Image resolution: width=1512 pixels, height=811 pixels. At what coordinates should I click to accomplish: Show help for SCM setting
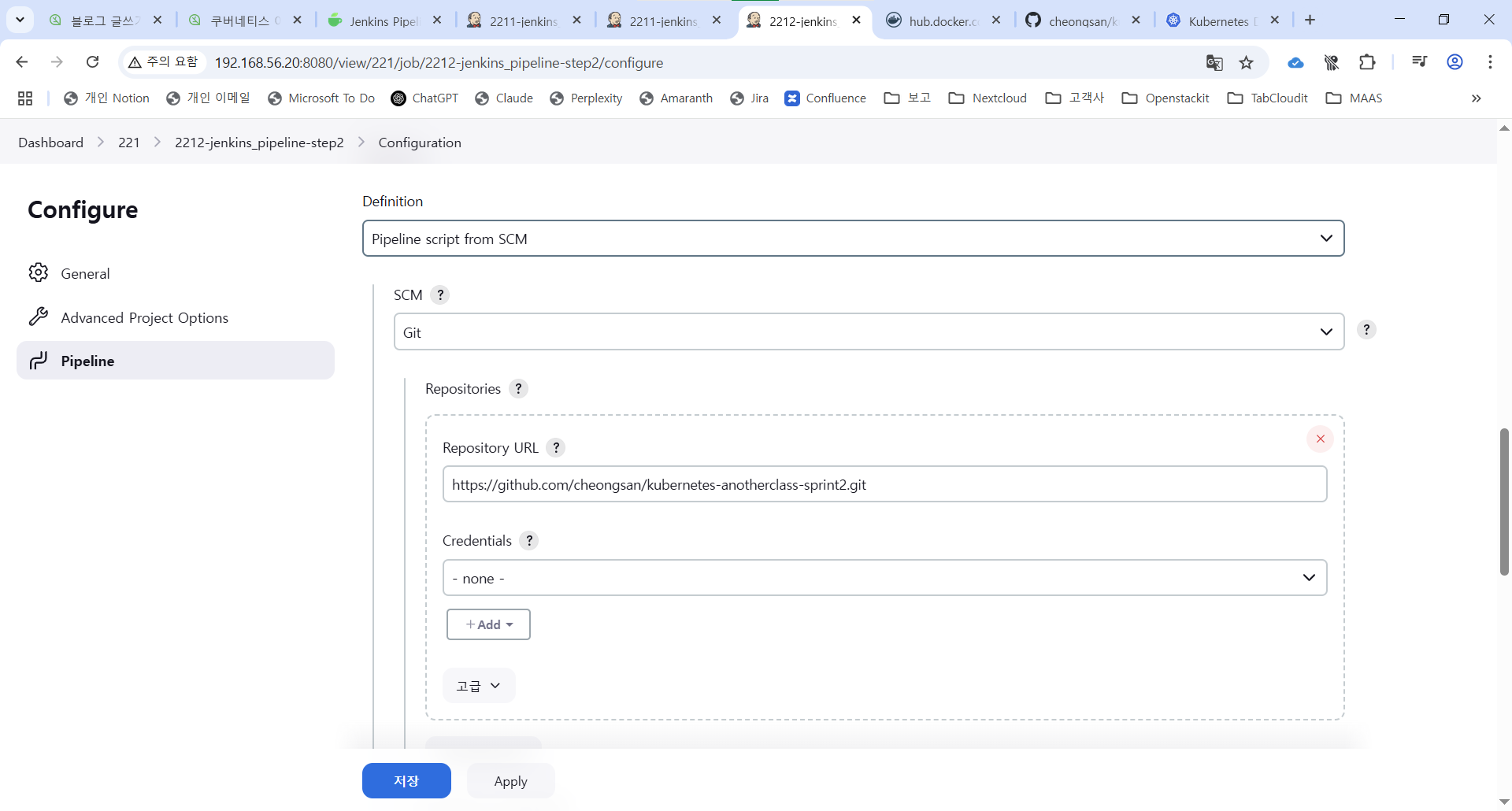pyautogui.click(x=440, y=295)
